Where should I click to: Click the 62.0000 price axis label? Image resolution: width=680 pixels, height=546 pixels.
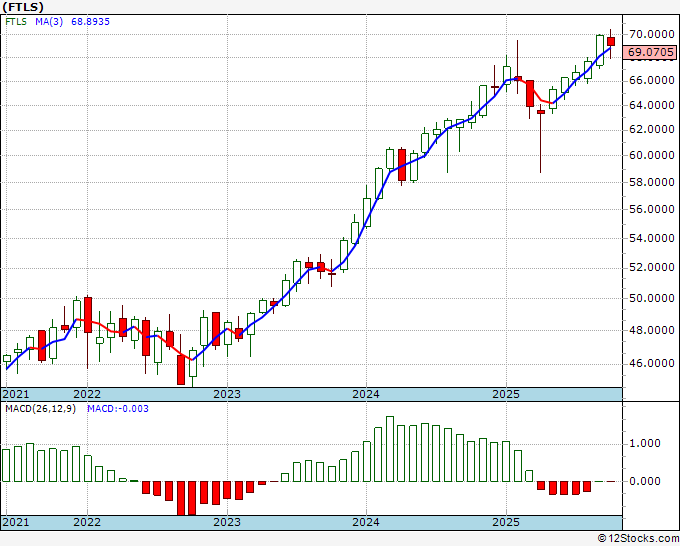[651, 129]
